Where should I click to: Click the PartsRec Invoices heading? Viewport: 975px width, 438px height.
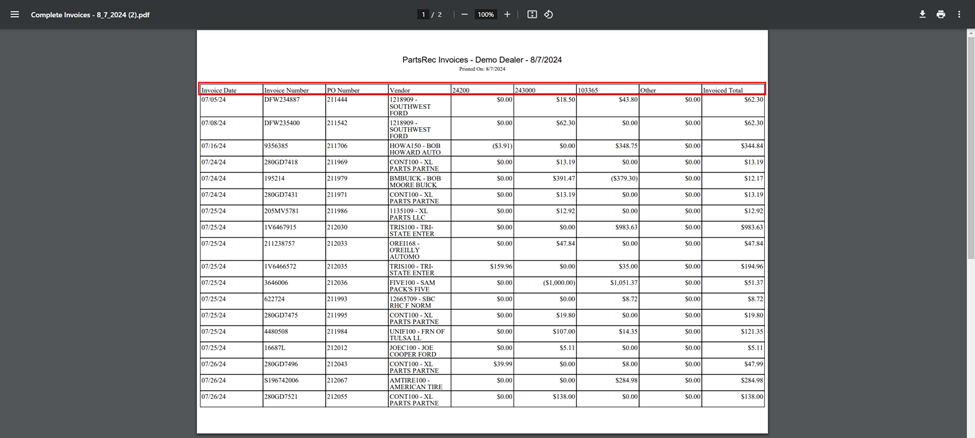click(482, 60)
